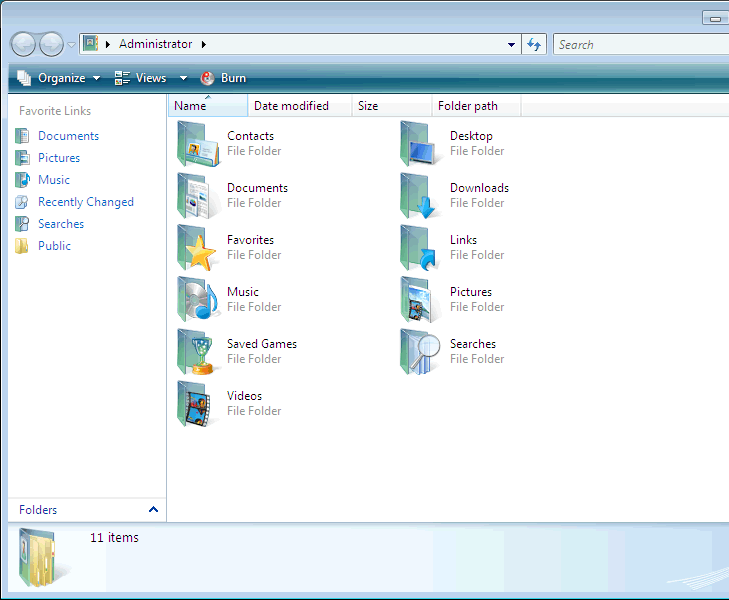Sort by the Folder path column

pyautogui.click(x=467, y=106)
